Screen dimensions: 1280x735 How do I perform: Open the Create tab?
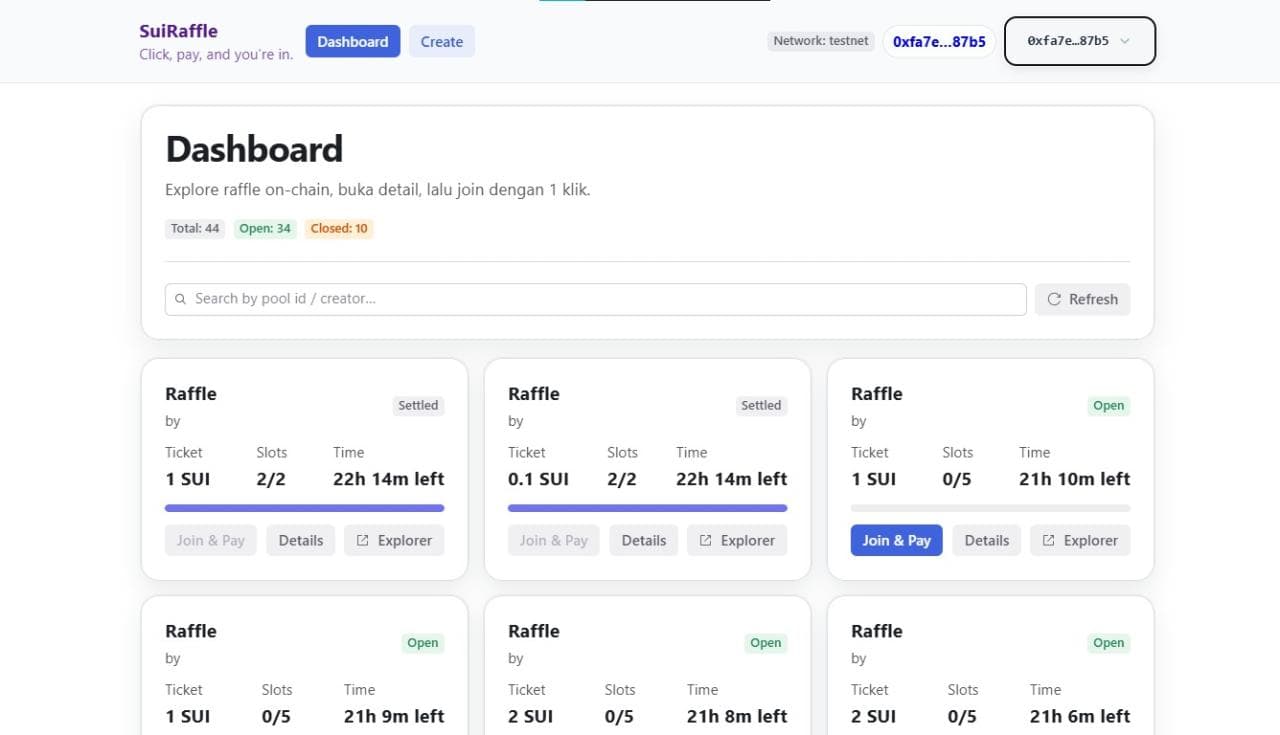pos(442,41)
